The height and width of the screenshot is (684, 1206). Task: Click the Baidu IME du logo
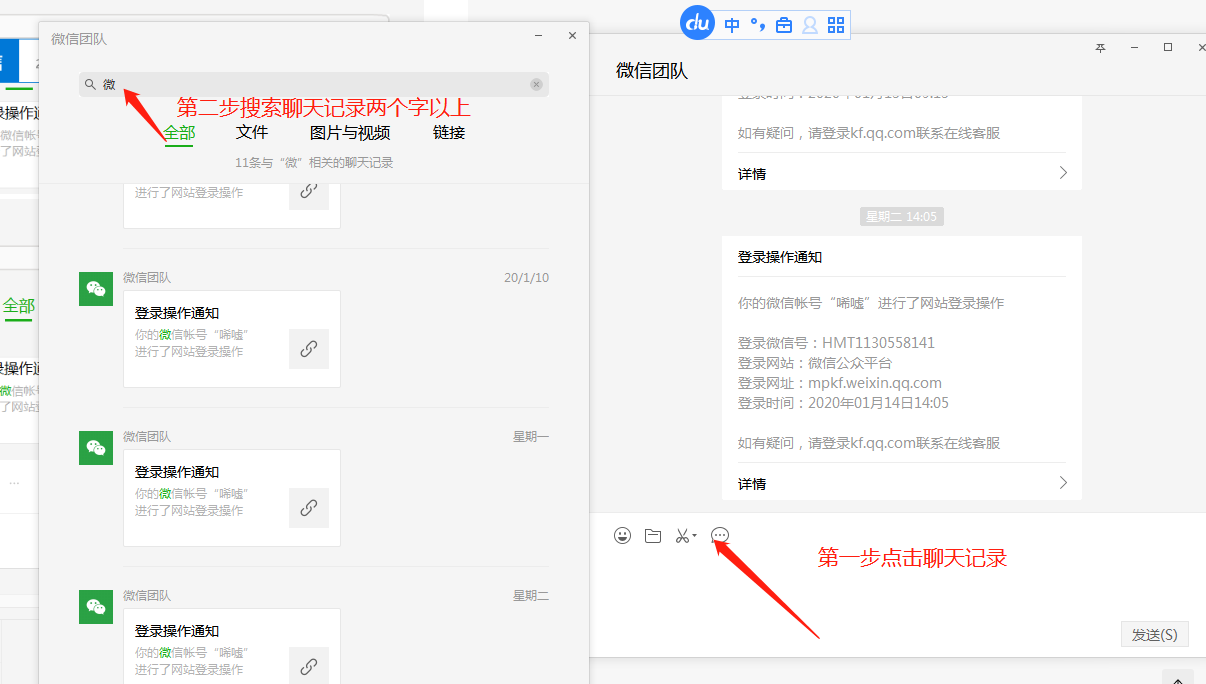(697, 23)
